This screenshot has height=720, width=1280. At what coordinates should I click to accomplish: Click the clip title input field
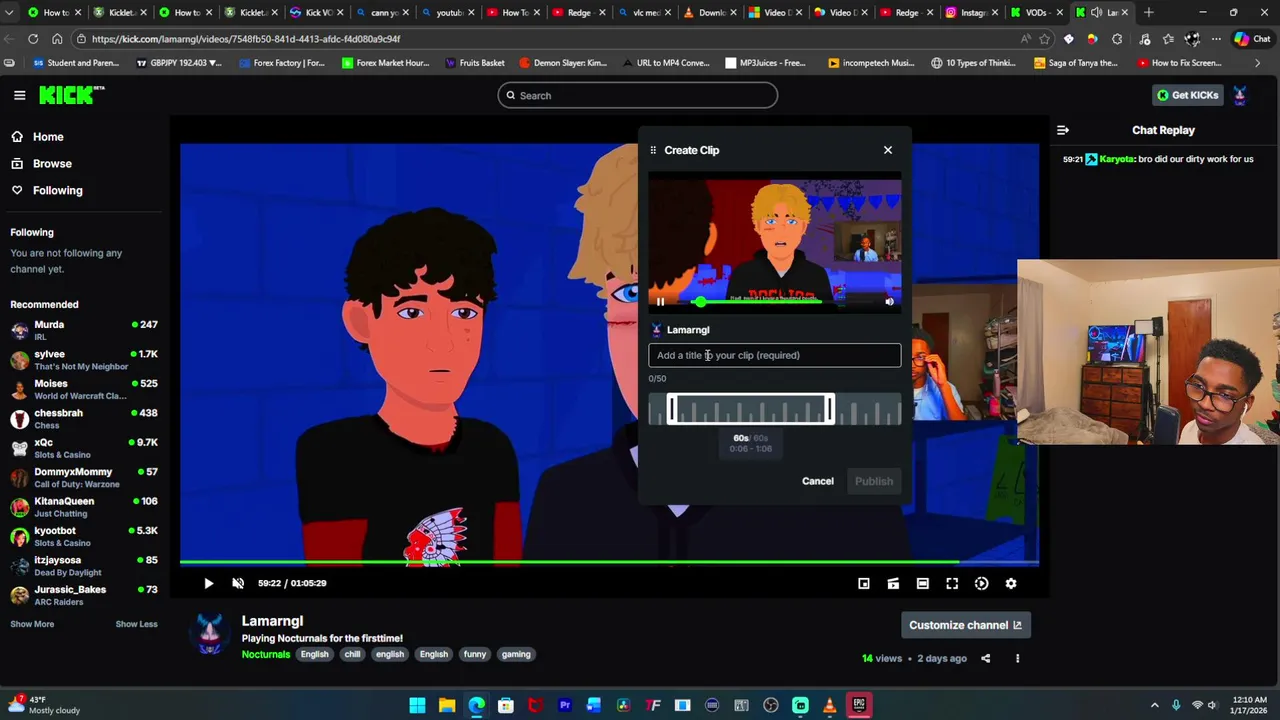(774, 355)
